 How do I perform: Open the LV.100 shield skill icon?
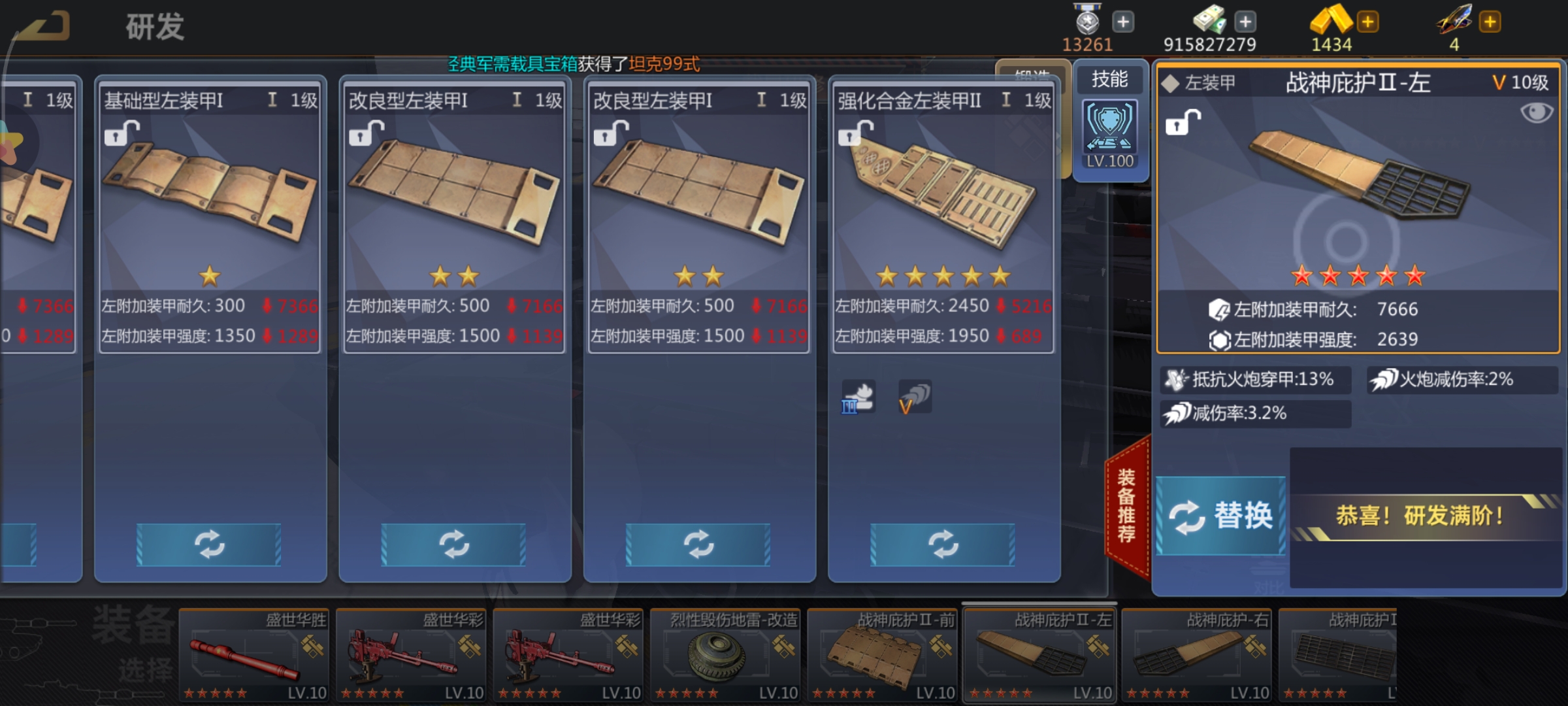(x=1110, y=134)
